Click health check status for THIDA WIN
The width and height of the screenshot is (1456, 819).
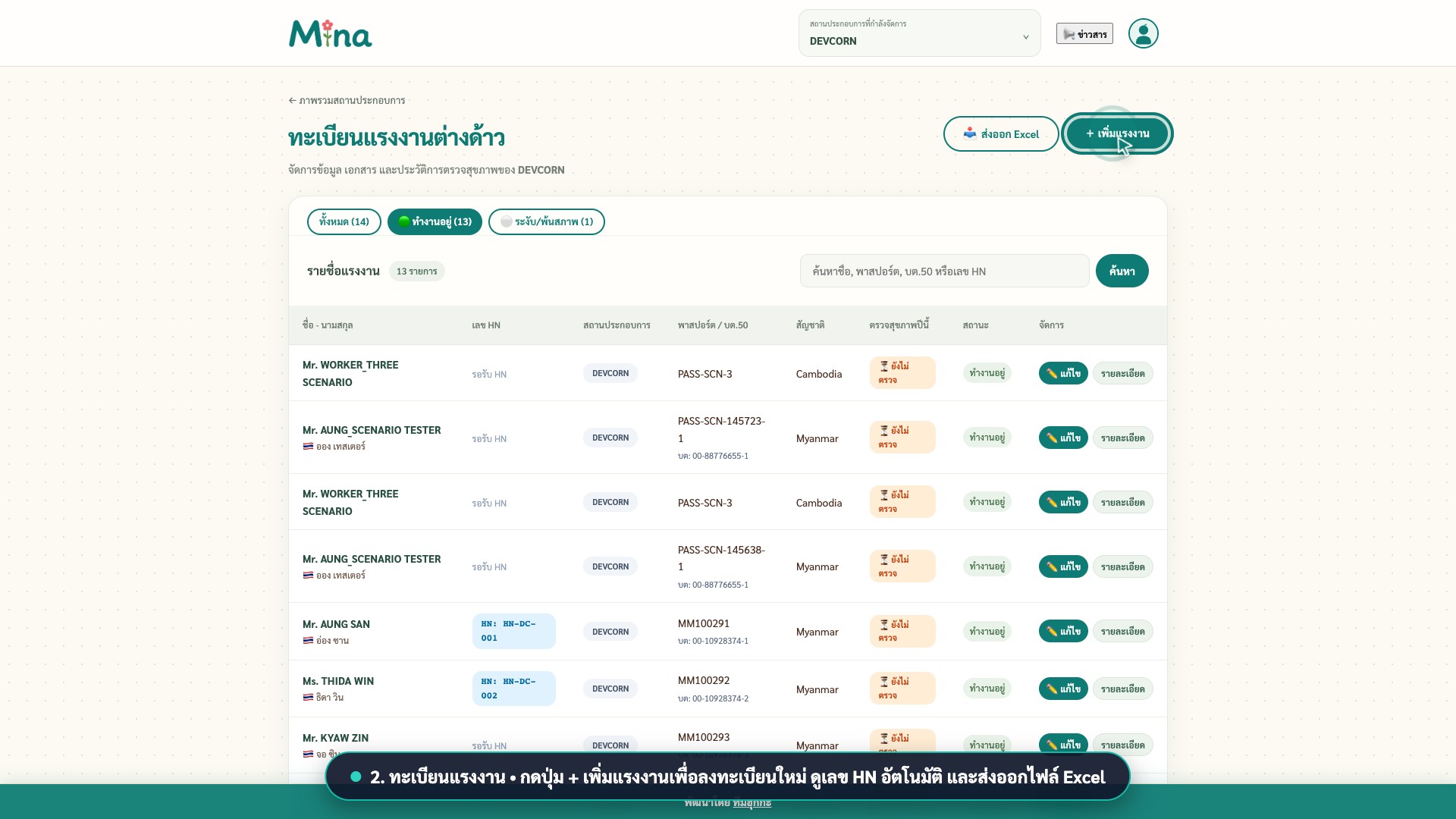902,689
